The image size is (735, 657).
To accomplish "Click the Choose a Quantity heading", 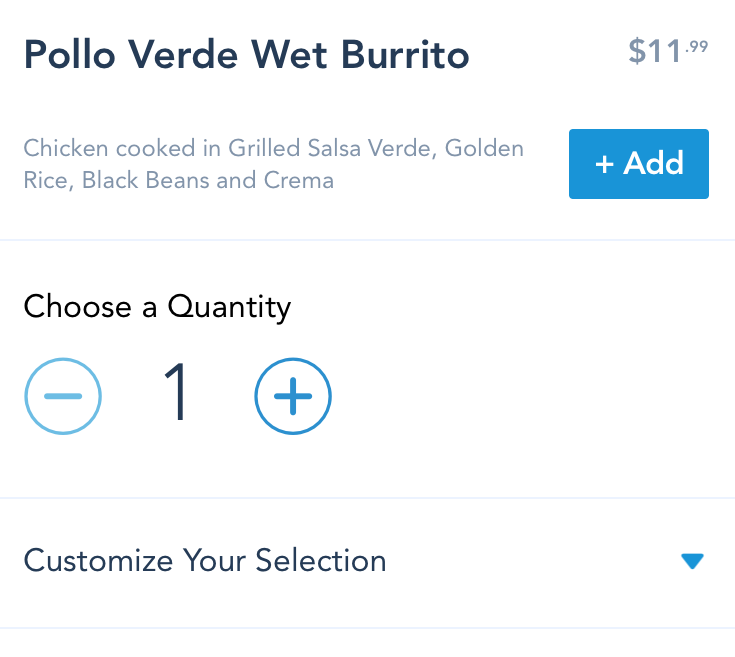I will [157, 306].
